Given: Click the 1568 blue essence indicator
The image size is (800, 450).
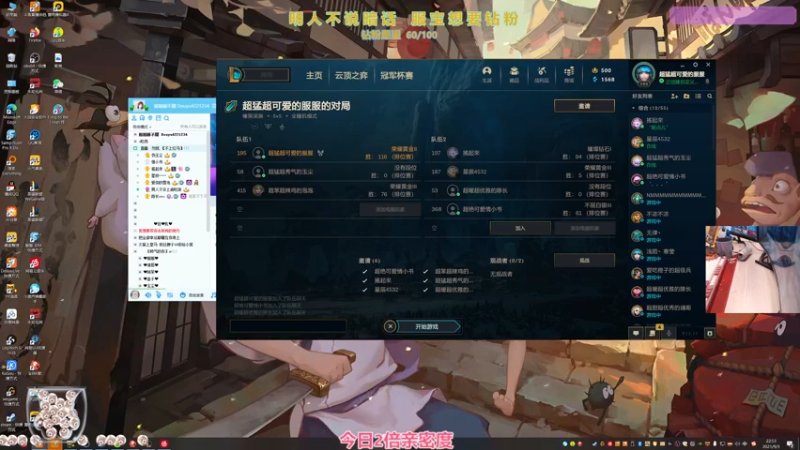Looking at the screenshot, I should [x=603, y=80].
